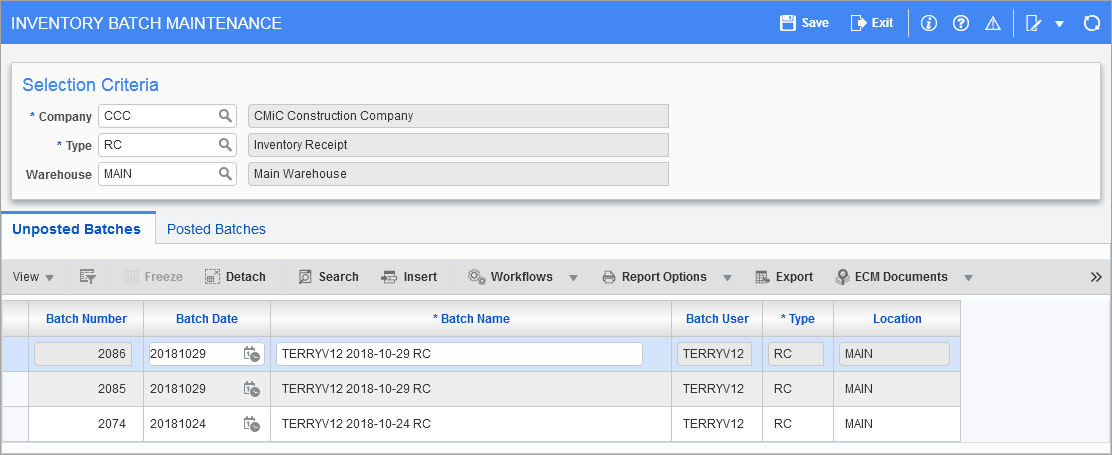1112x455 pixels.
Task: Open the information icon in header
Action: point(928,23)
